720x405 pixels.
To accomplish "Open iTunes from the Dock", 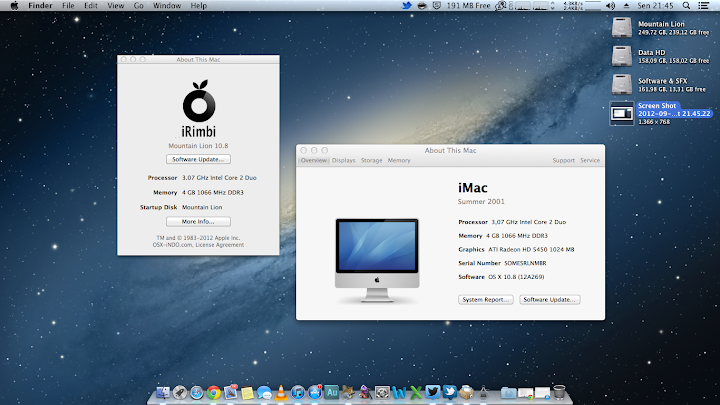I will click(298, 393).
